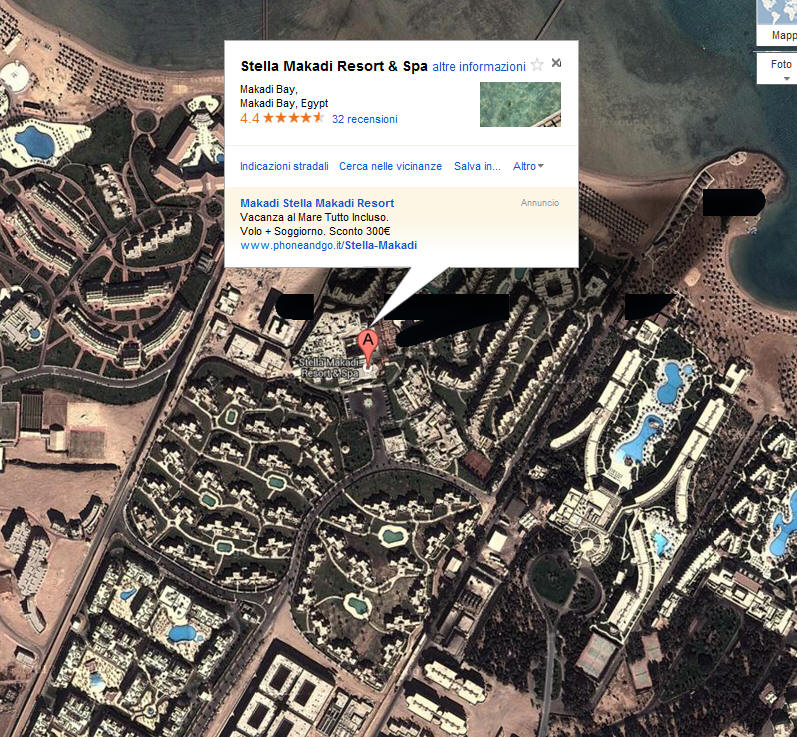Image resolution: width=797 pixels, height=737 pixels.
Task: Visit the www.phoneandgo.it/Stella-Makadi URL
Action: click(x=328, y=245)
